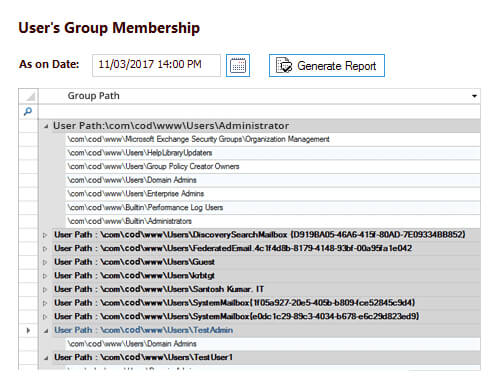Expand the Guest user path
The image size is (500, 390).
45,263
